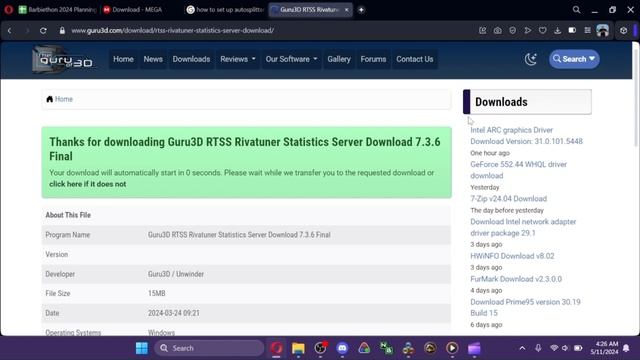Image resolution: width=640 pixels, height=360 pixels.
Task: Open the browser profile avatar
Action: pyautogui.click(x=602, y=31)
